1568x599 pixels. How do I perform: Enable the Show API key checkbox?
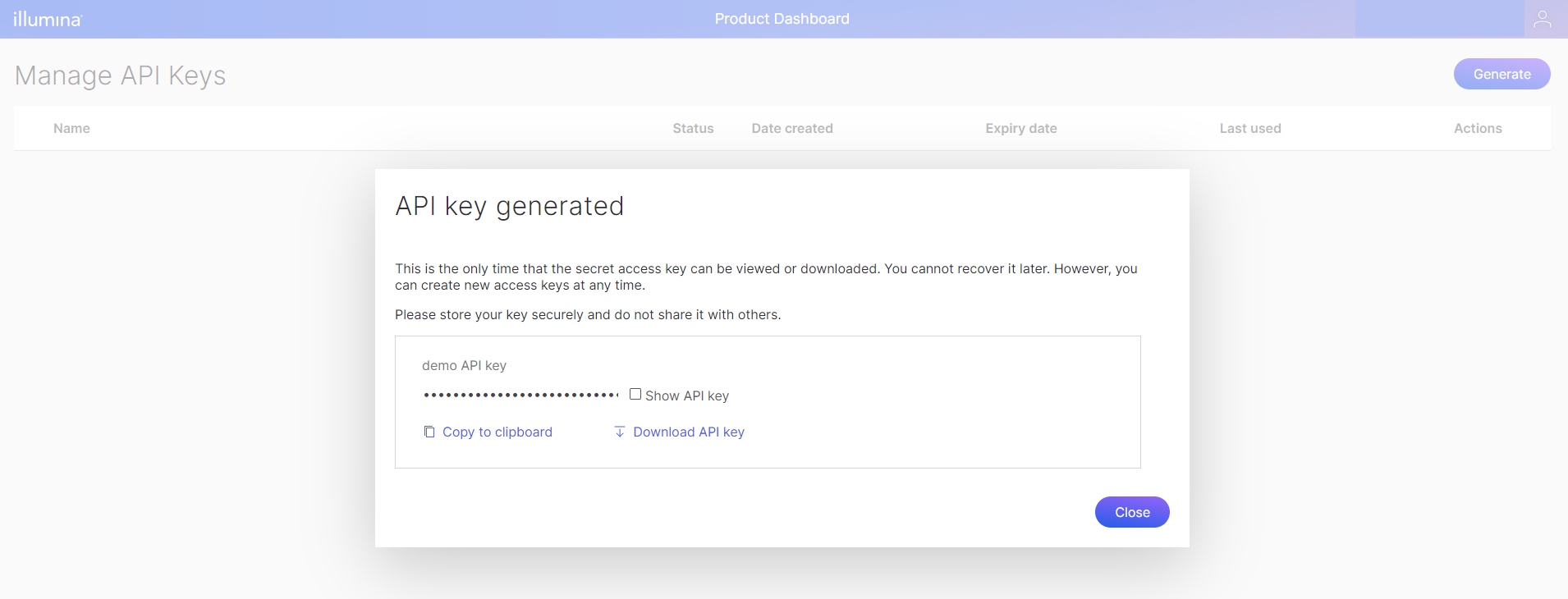pyautogui.click(x=635, y=395)
